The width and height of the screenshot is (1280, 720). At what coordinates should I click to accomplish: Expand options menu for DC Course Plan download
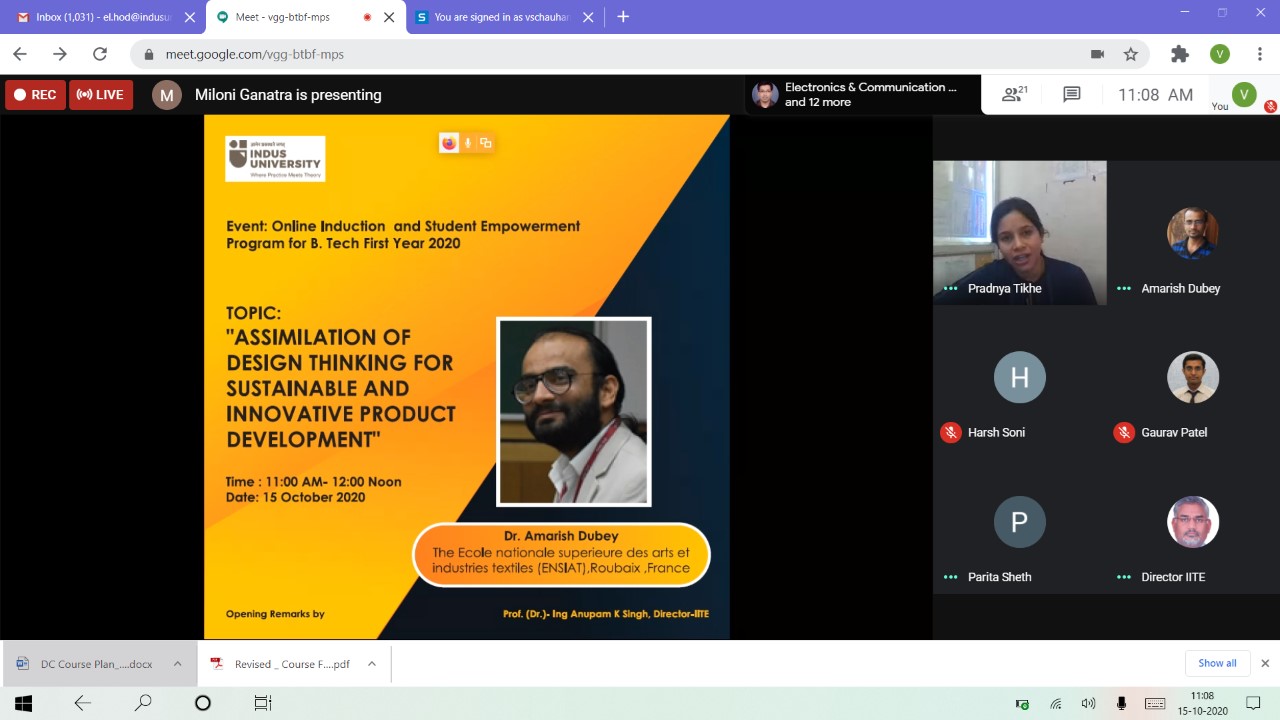coord(177,663)
